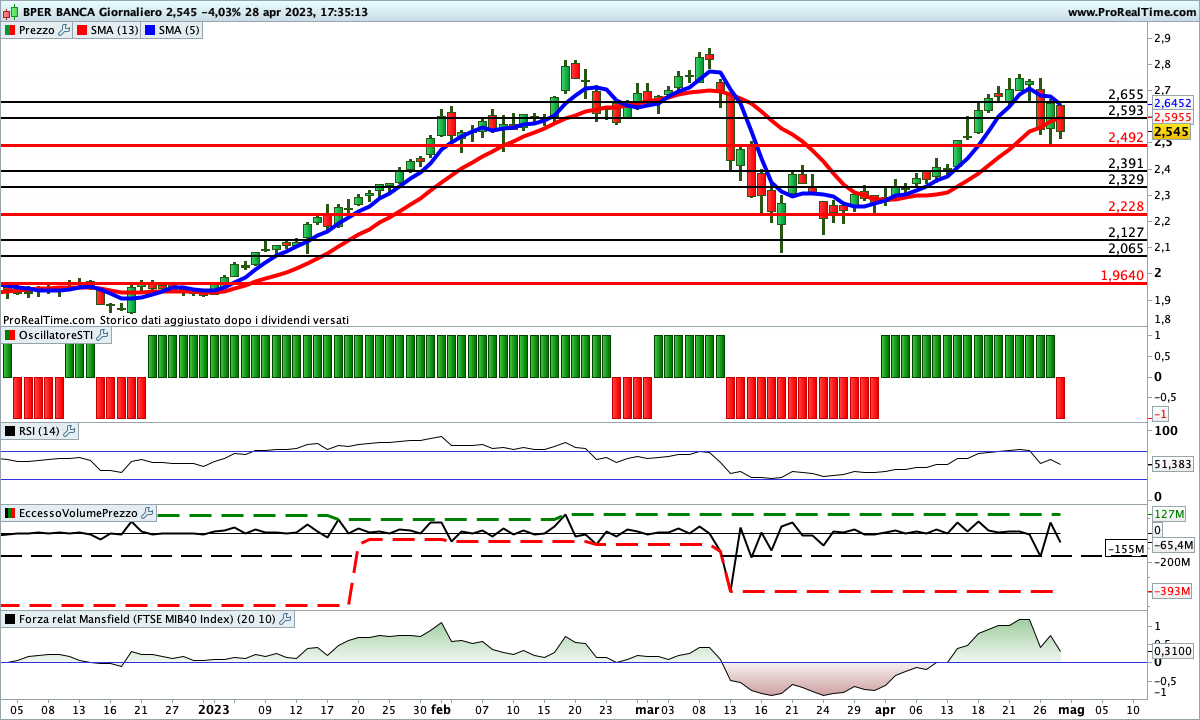Click the red -1 oscillator value tag
The height and width of the screenshot is (720, 1200).
point(1161,414)
